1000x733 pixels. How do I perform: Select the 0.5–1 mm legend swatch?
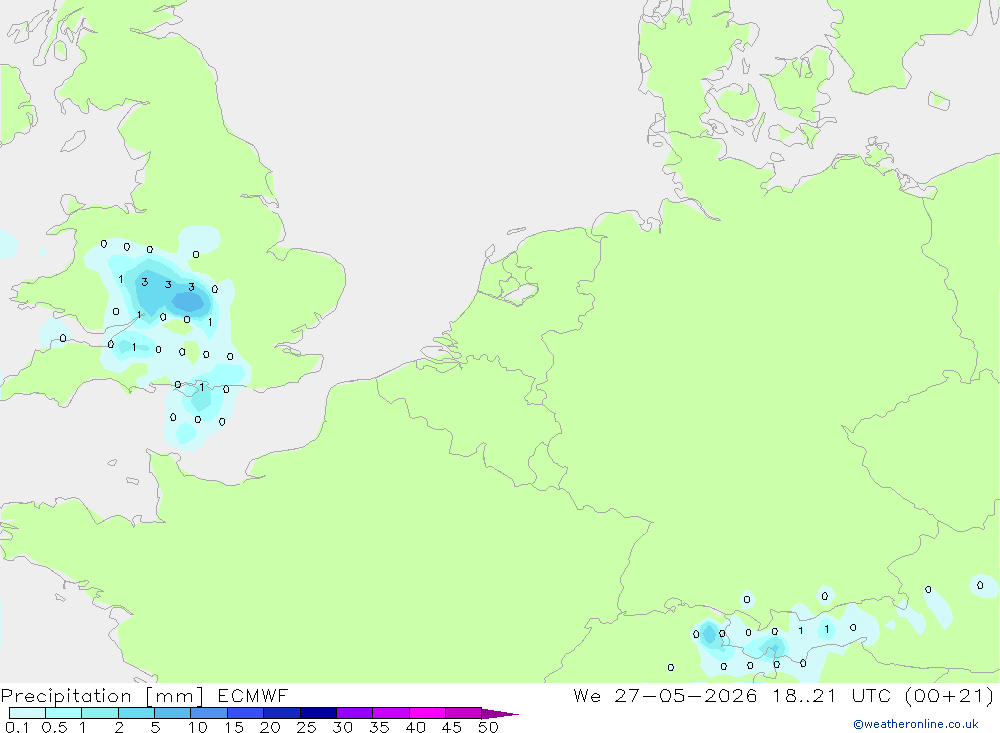pos(64,713)
